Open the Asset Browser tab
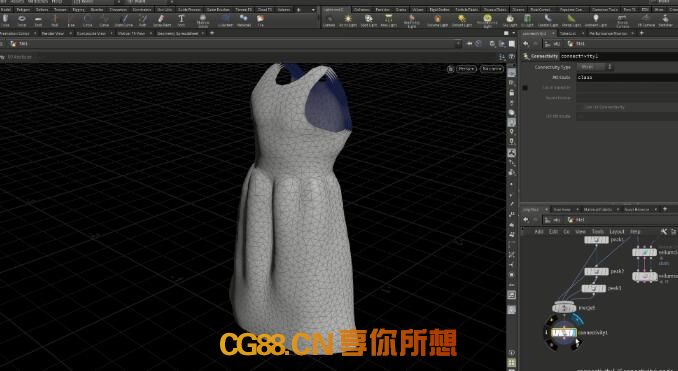The image size is (678, 371). coord(636,209)
